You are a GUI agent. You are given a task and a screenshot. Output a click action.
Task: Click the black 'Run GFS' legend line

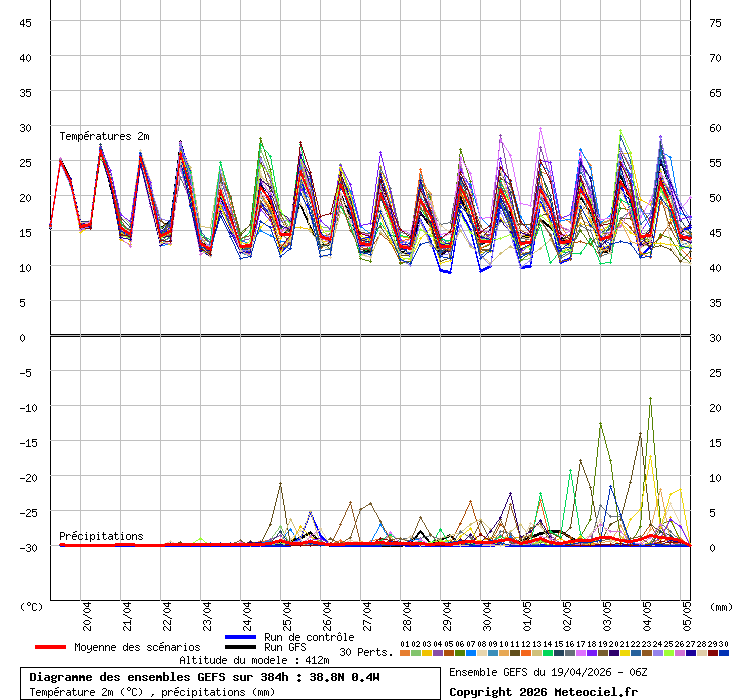(241, 647)
